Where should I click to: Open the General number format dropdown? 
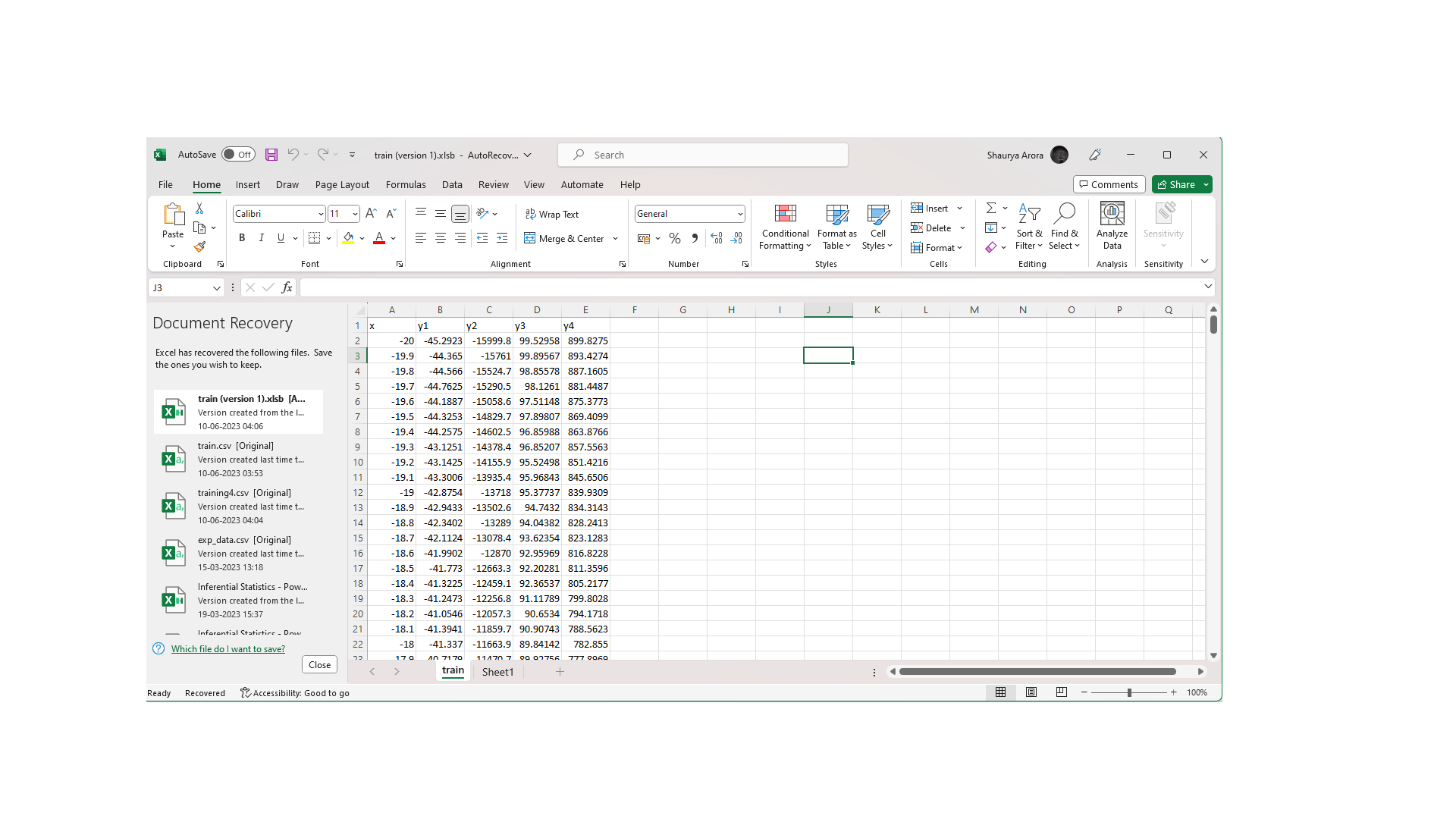click(739, 214)
